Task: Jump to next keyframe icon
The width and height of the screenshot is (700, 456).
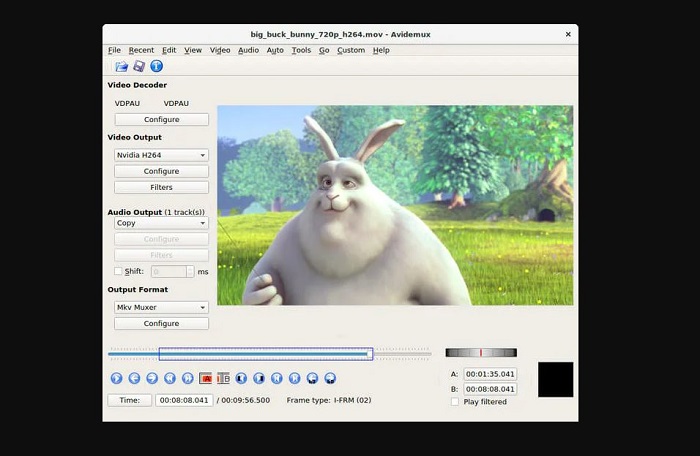Action: (188, 378)
